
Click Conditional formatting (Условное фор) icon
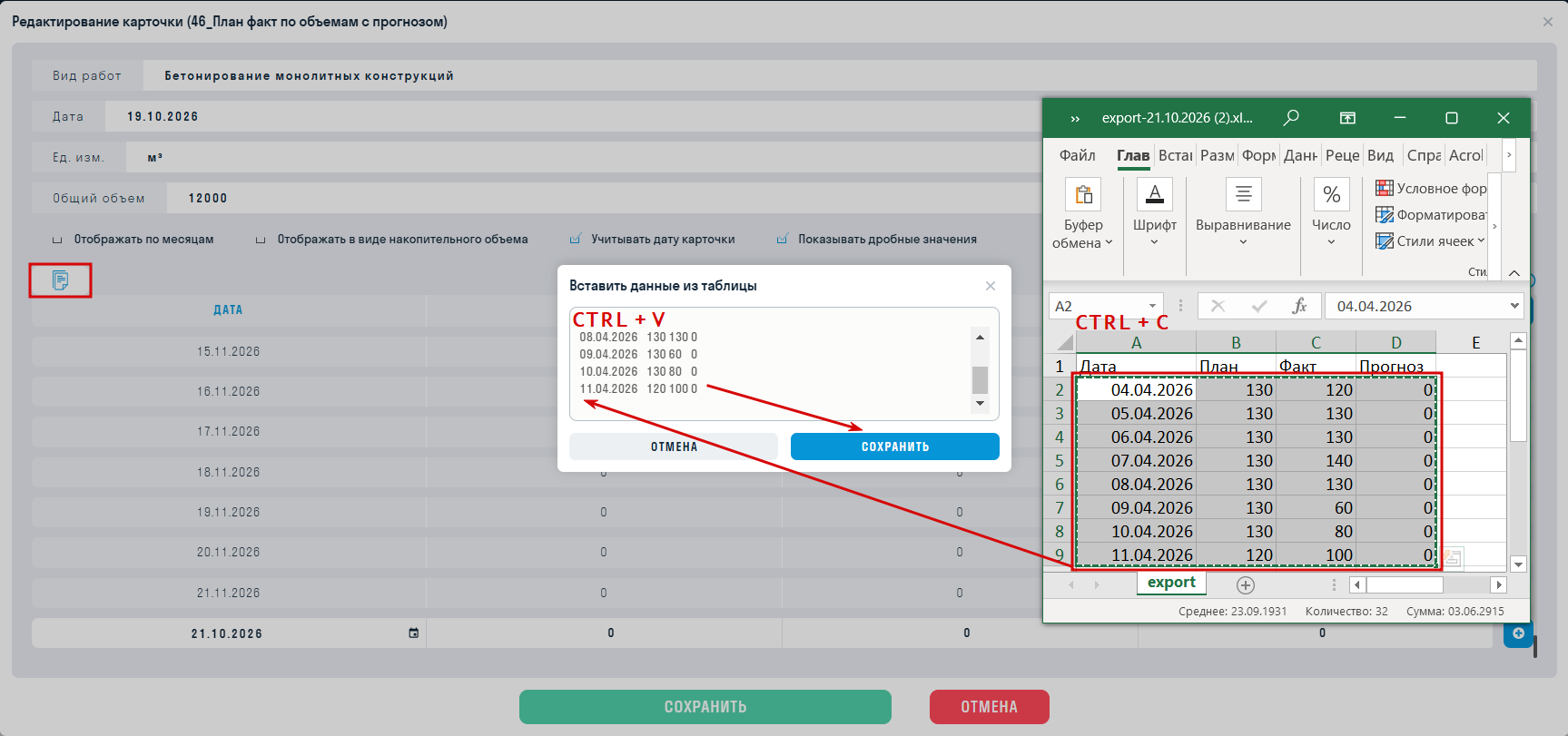pyautogui.click(x=1385, y=188)
